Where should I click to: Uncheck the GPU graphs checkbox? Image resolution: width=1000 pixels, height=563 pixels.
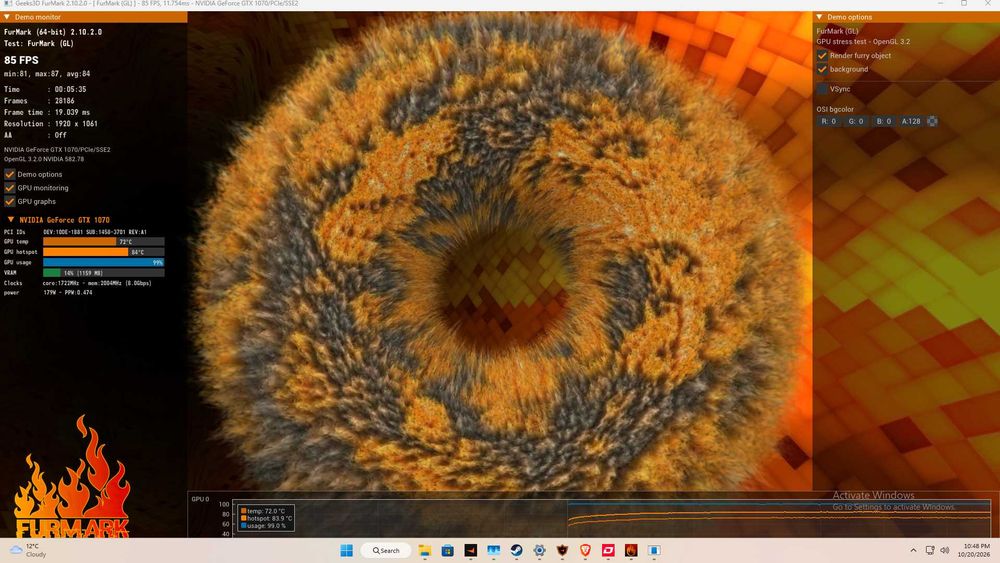coord(10,201)
